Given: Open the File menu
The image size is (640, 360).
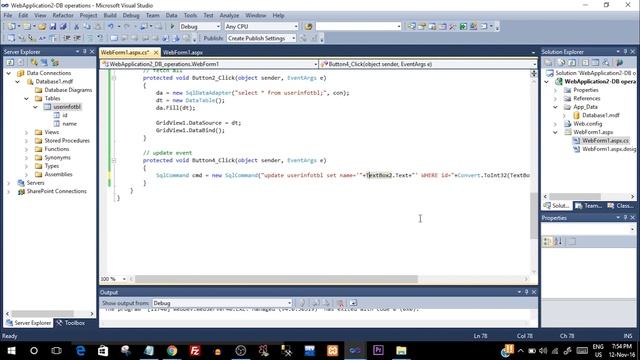Looking at the screenshot, I should [x=8, y=16].
